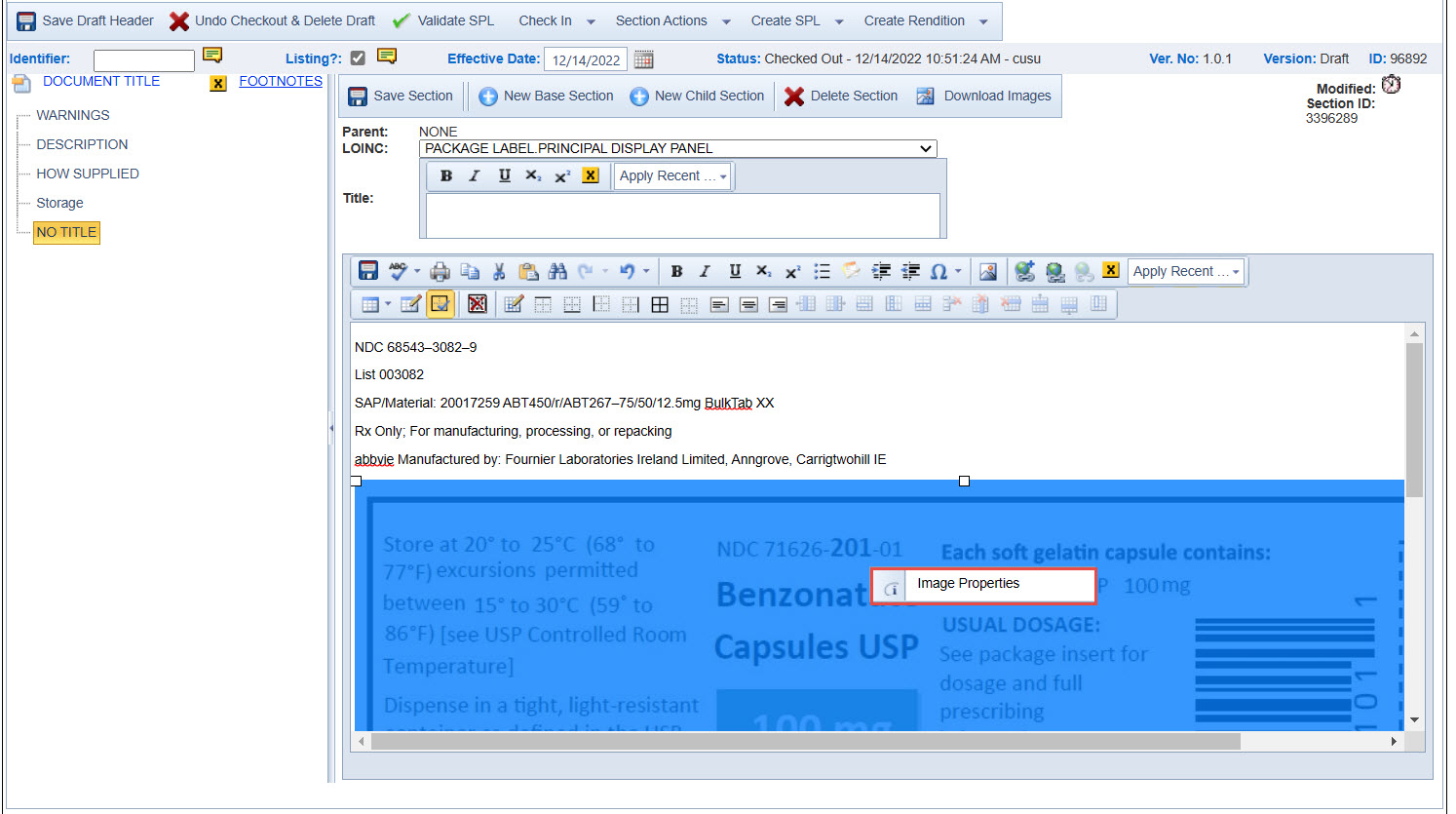Click the find binoculars icon

coord(557,271)
